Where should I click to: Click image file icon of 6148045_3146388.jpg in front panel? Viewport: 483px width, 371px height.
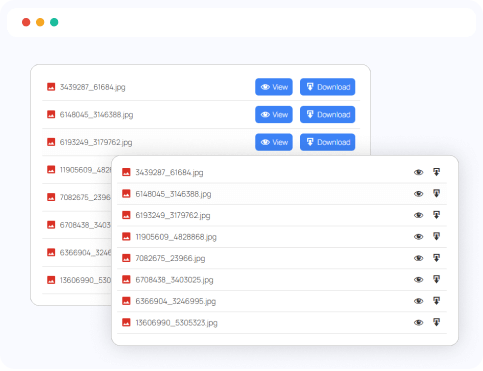pos(126,194)
